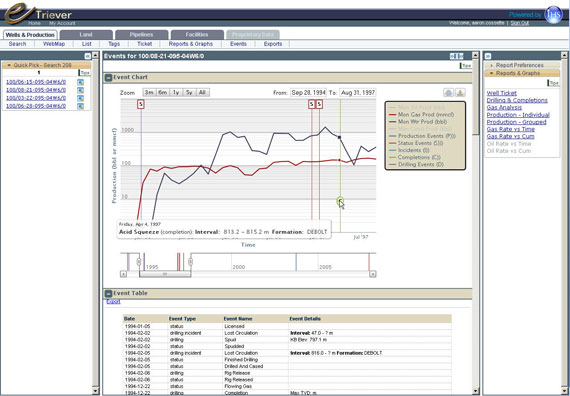Toggle Mon Wtr Prod (bbl) series in legend
The image size is (570, 396).
click(x=418, y=122)
